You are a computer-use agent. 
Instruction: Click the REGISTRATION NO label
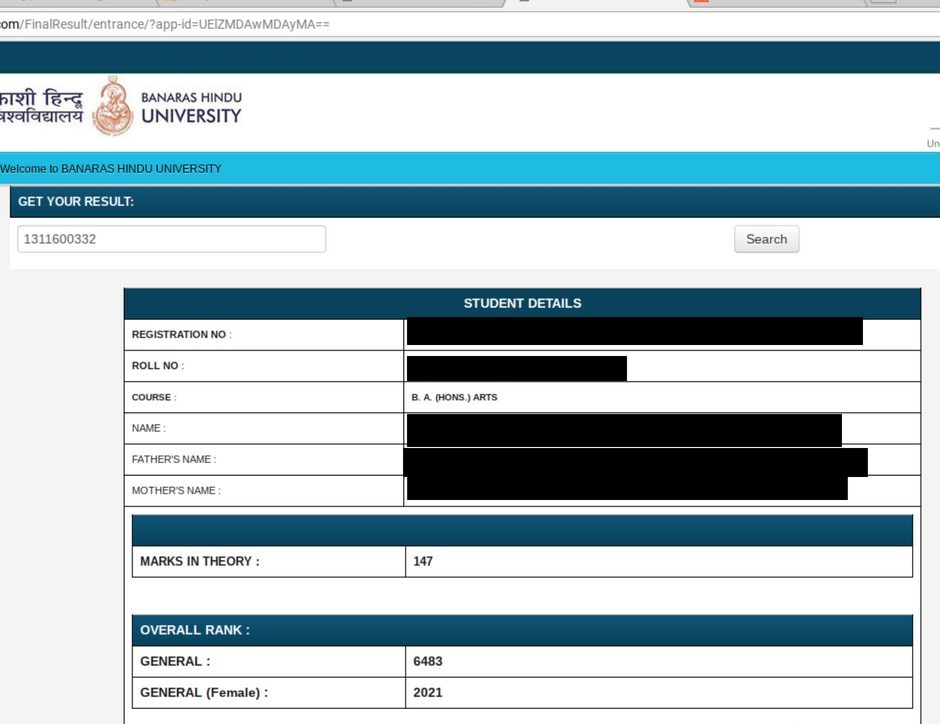(x=181, y=334)
